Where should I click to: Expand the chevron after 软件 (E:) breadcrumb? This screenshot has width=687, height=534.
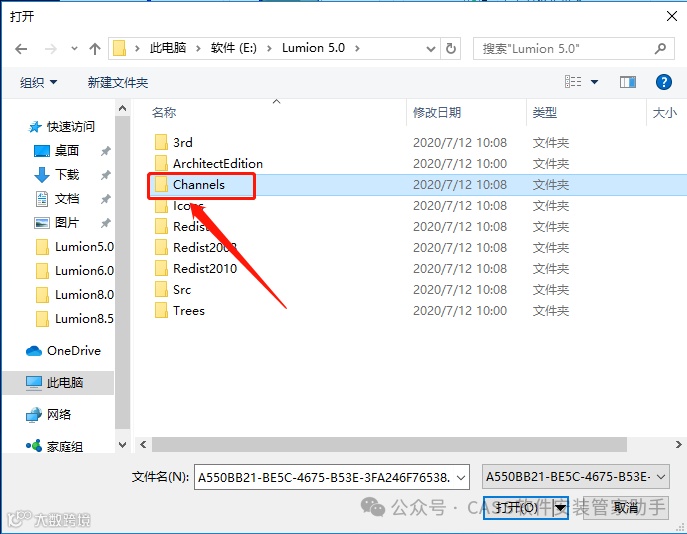coord(269,48)
